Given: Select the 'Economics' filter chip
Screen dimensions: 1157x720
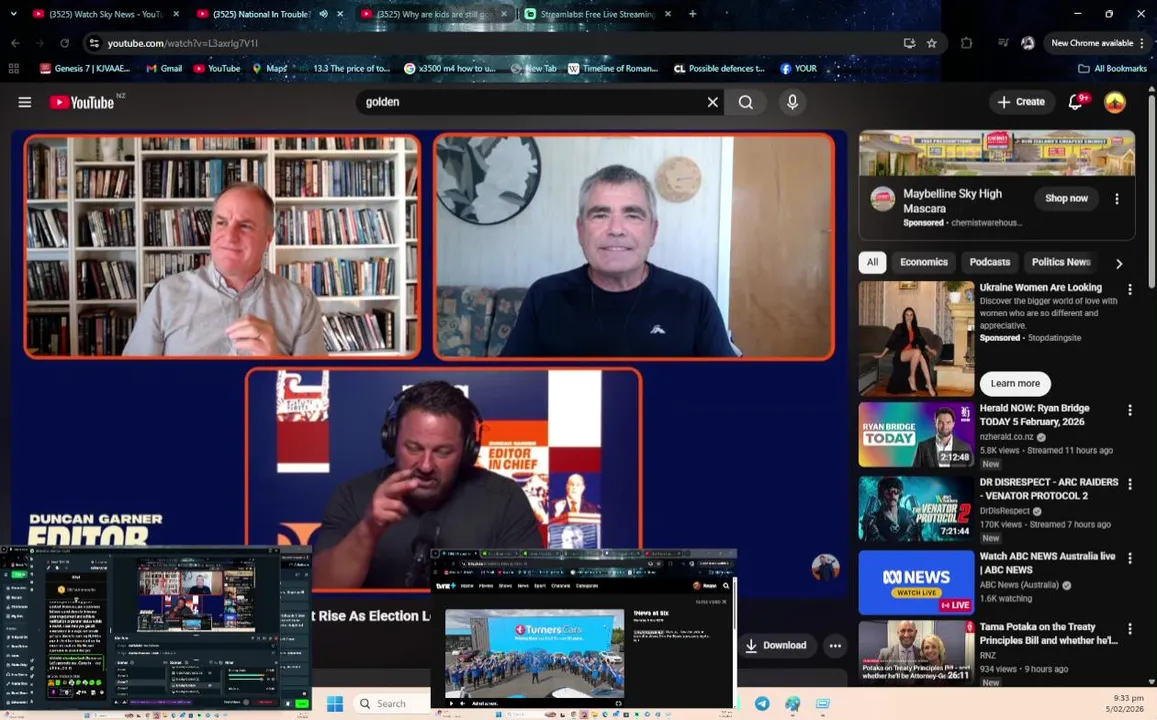Looking at the screenshot, I should 923,263.
